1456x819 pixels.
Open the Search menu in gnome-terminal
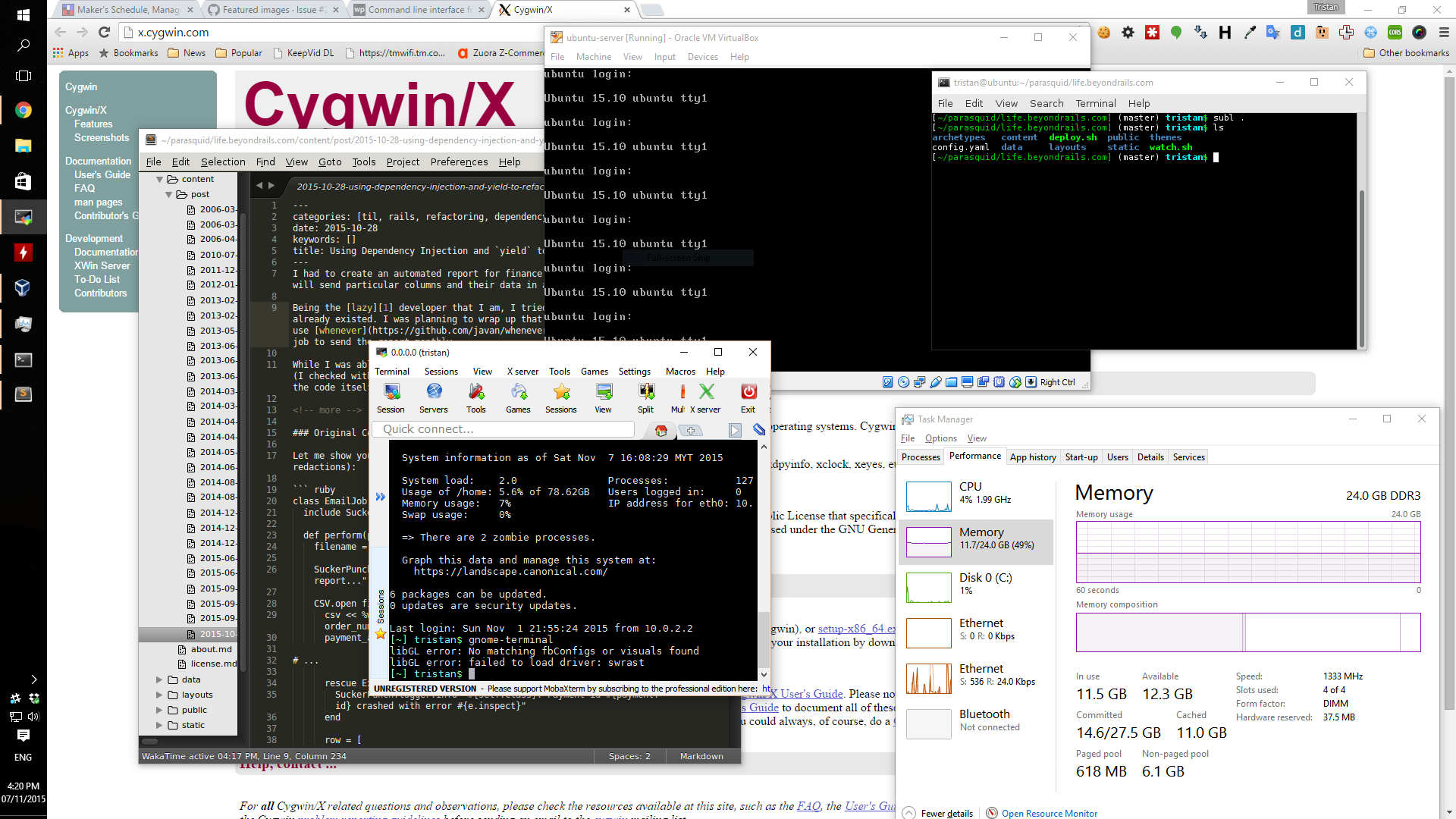tap(1046, 103)
